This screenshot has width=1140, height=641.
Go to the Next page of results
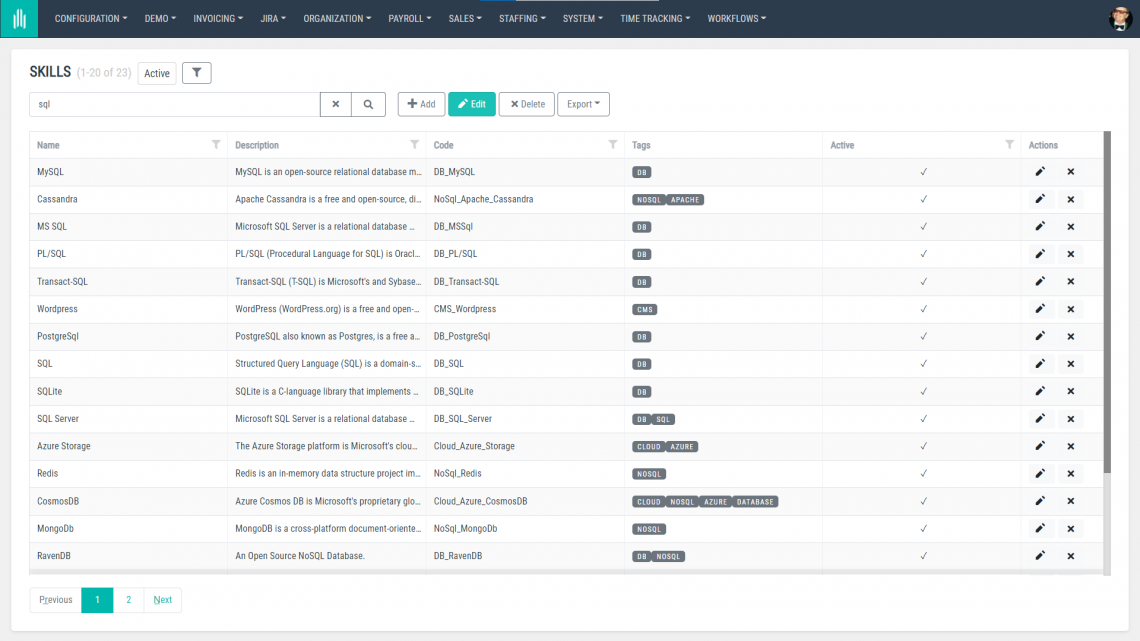coord(162,600)
